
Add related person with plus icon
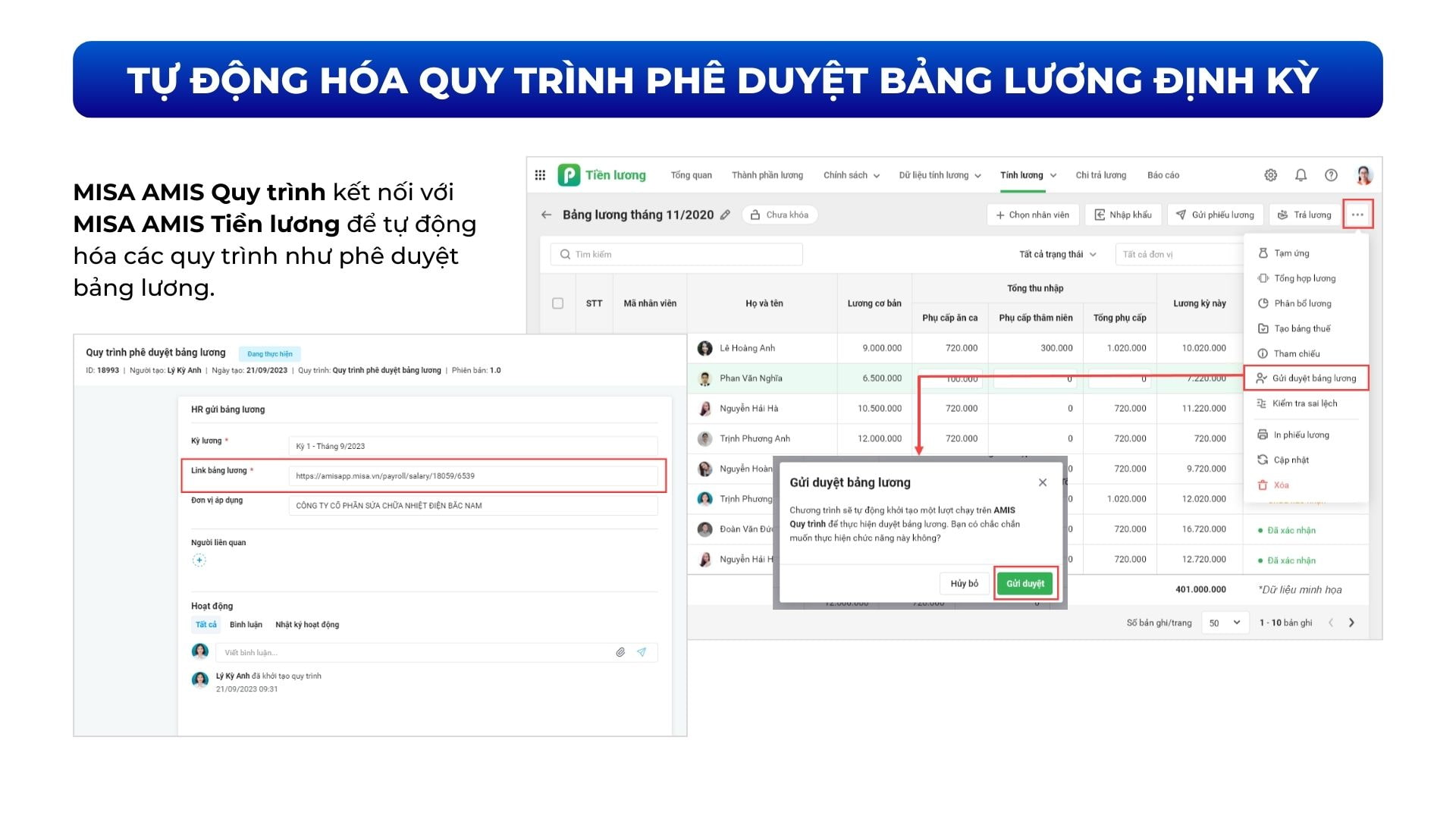[x=199, y=560]
